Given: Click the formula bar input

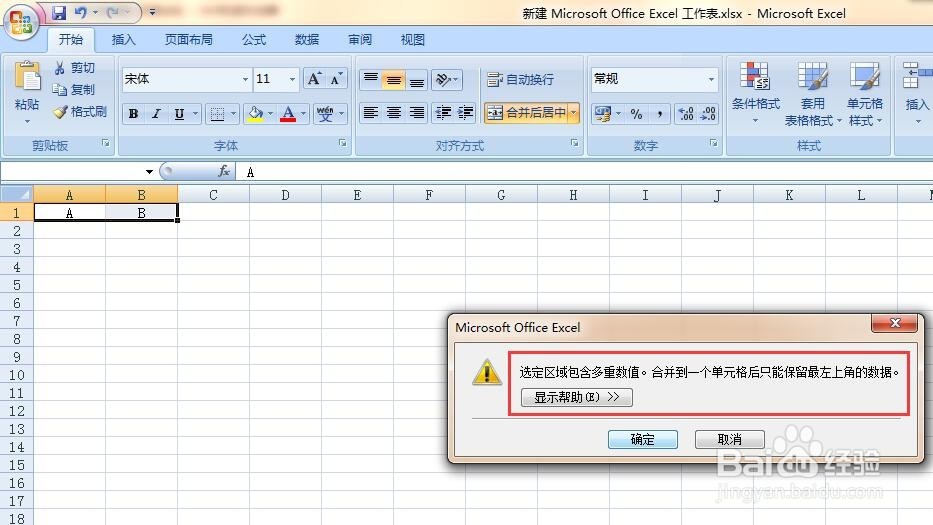Looking at the screenshot, I should [x=585, y=172].
